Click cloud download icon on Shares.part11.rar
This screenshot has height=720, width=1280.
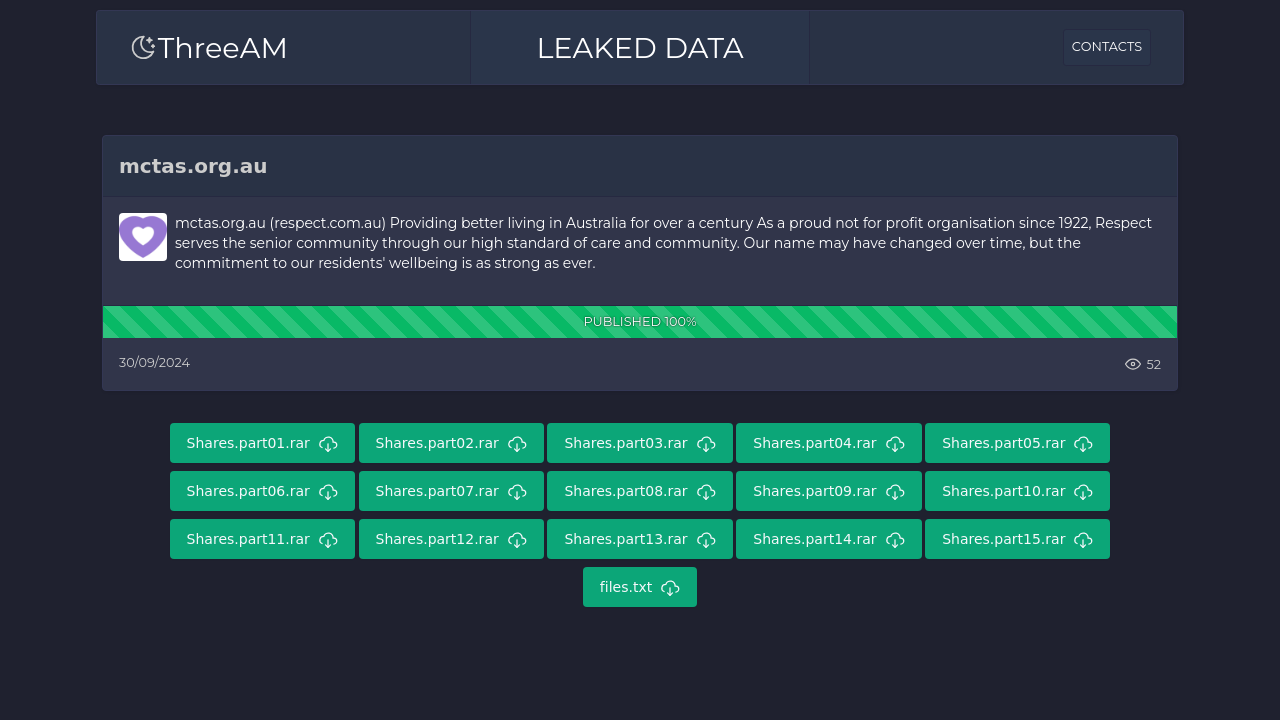[328, 540]
